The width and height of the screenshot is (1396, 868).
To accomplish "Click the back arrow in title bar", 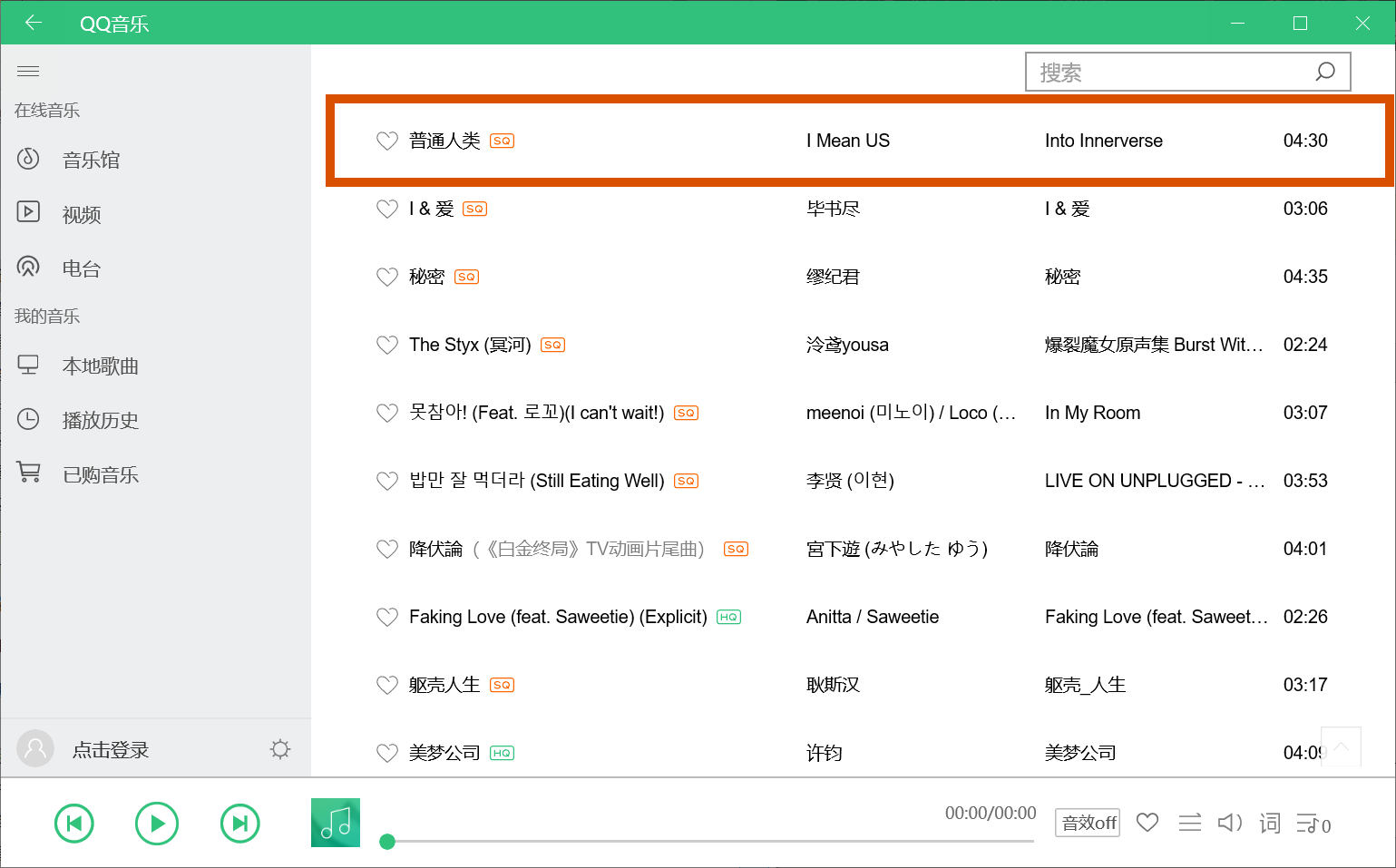I will [34, 23].
